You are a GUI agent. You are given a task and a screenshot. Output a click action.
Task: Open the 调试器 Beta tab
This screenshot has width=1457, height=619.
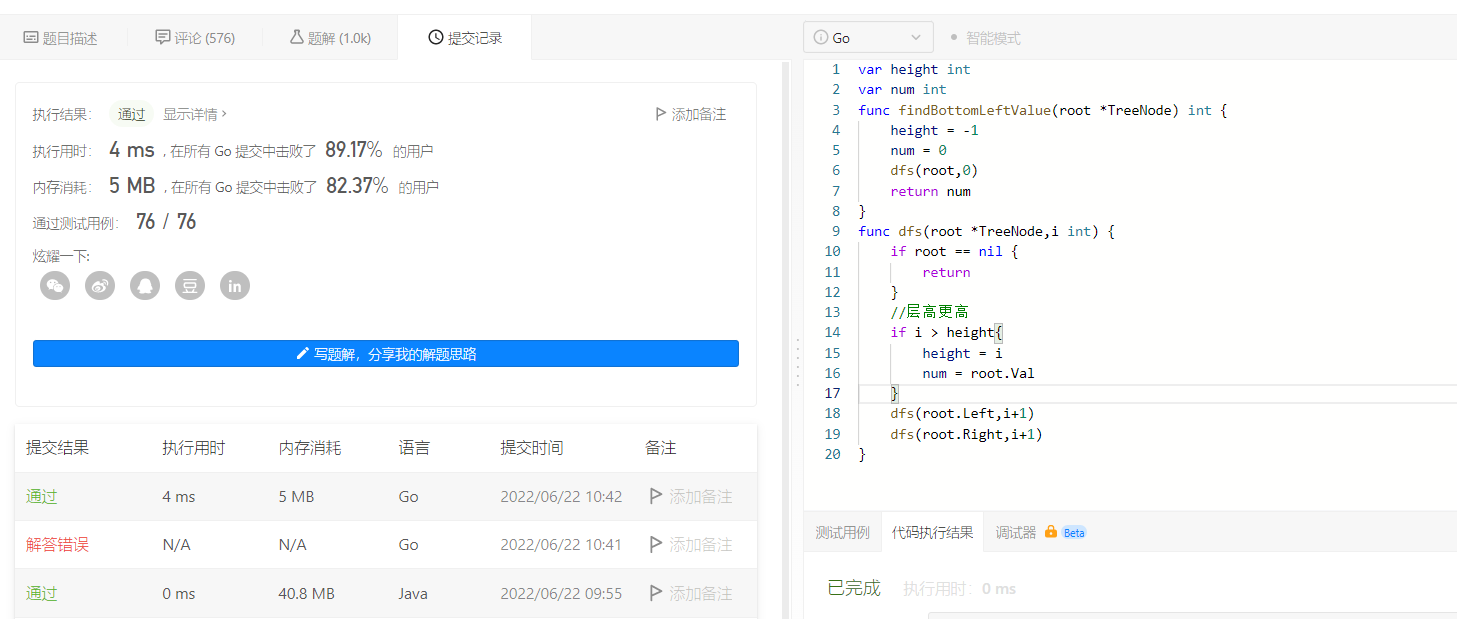pyautogui.click(x=1040, y=532)
